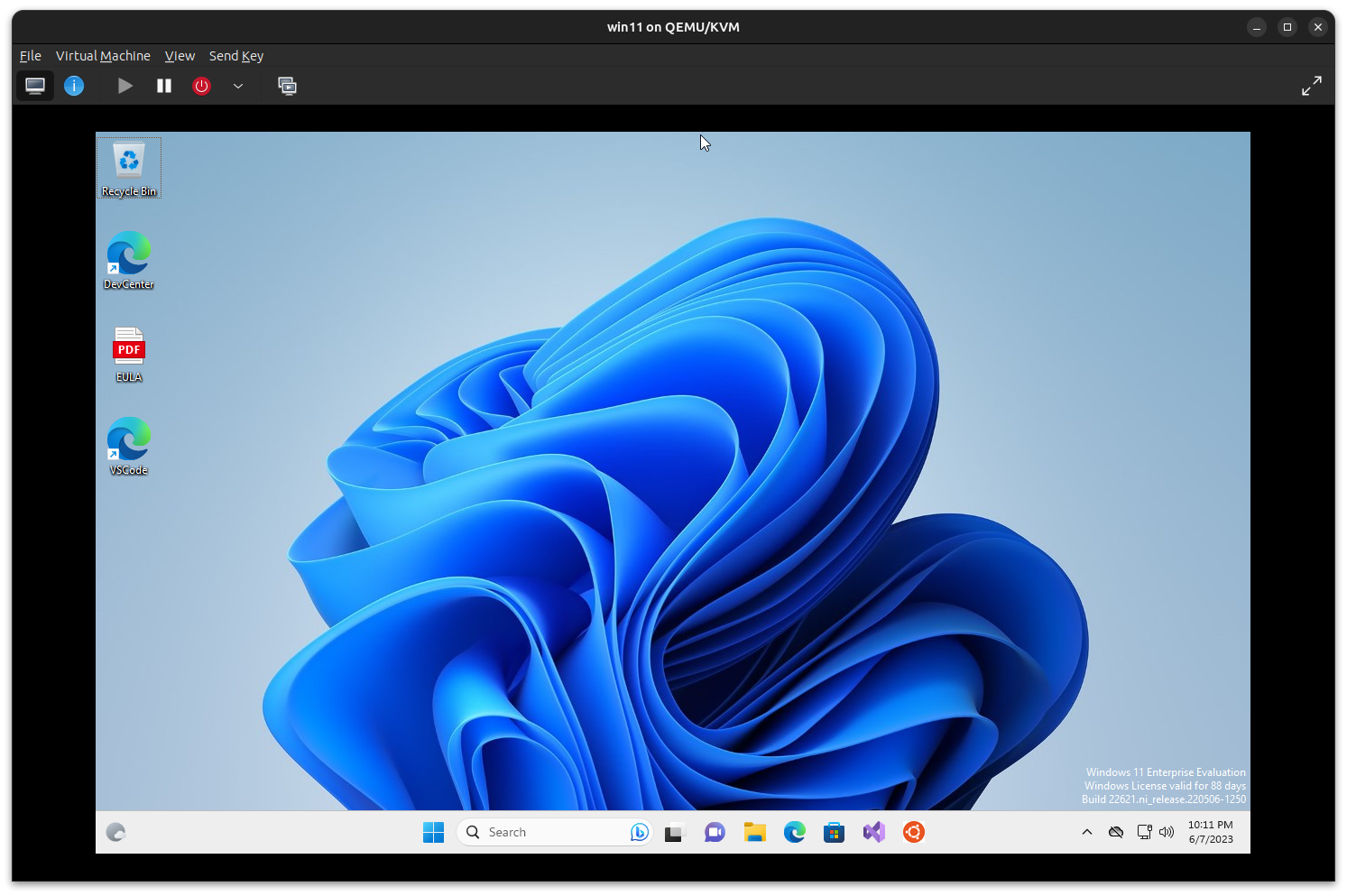Open File Explorer from the taskbar
Screen dimensions: 1347x896
[x=754, y=832]
